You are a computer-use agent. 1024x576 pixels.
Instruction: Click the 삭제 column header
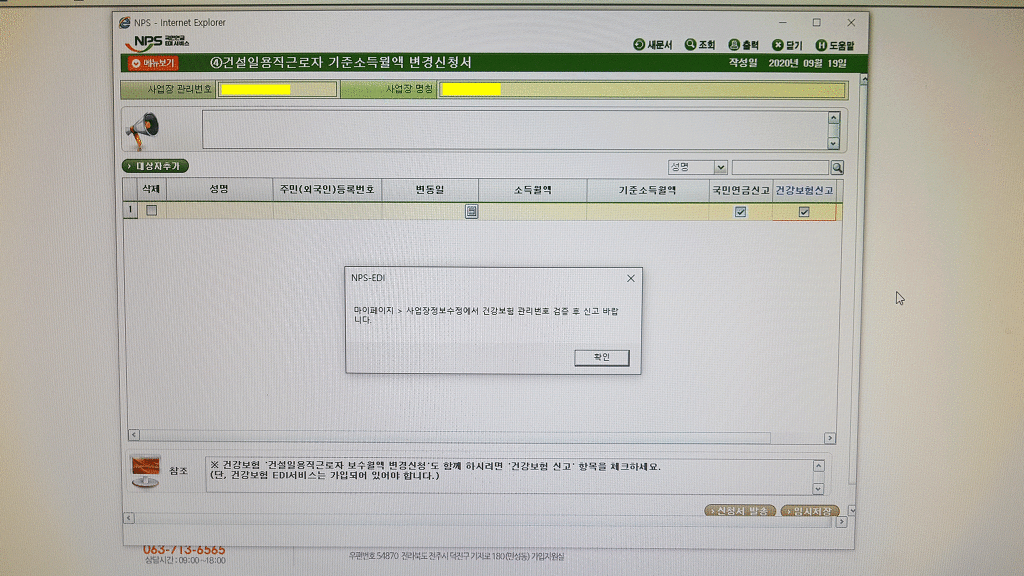pyautogui.click(x=151, y=189)
